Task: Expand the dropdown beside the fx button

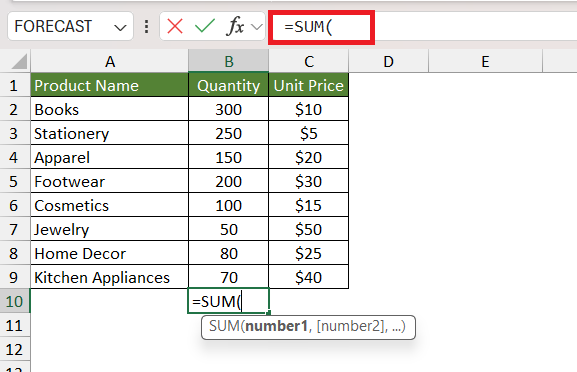Action: click(x=257, y=27)
